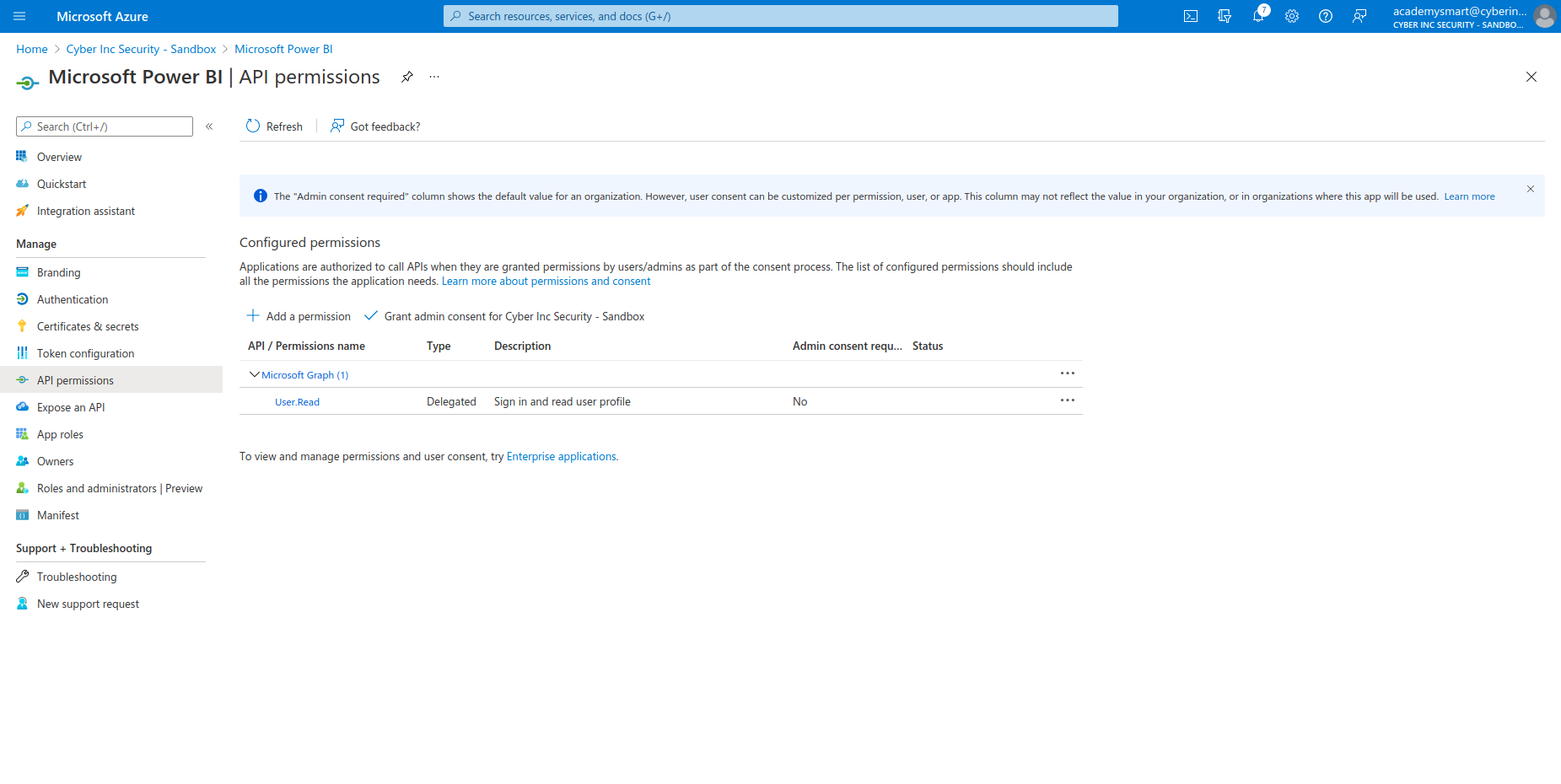
Task: Open Expose an API in the sidebar
Action: click(71, 407)
